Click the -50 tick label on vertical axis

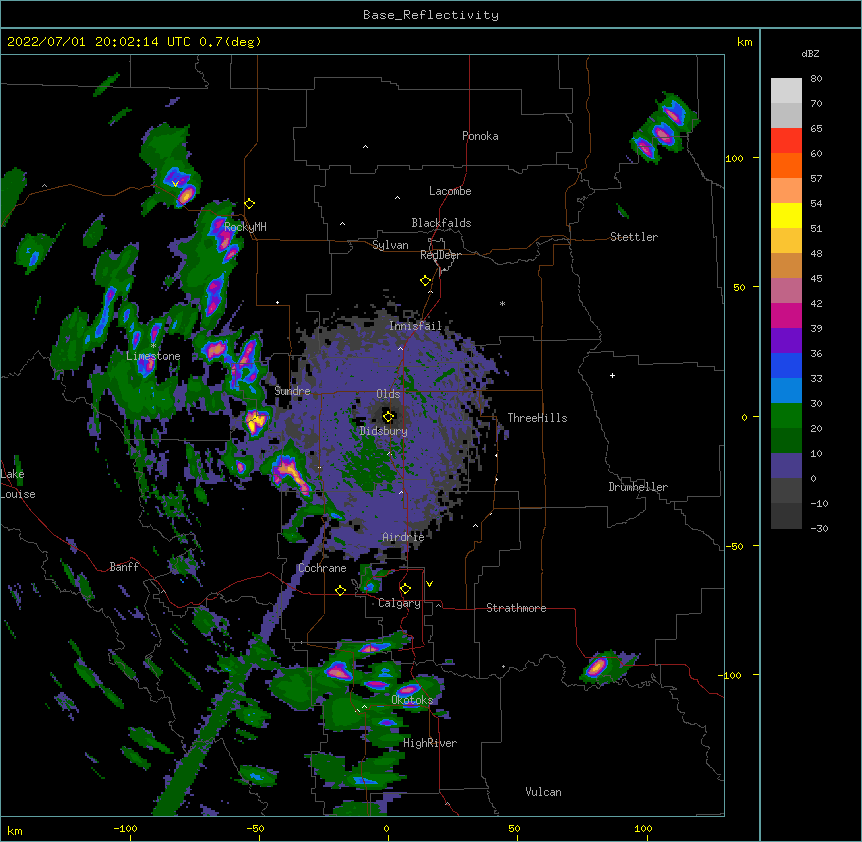[734, 546]
